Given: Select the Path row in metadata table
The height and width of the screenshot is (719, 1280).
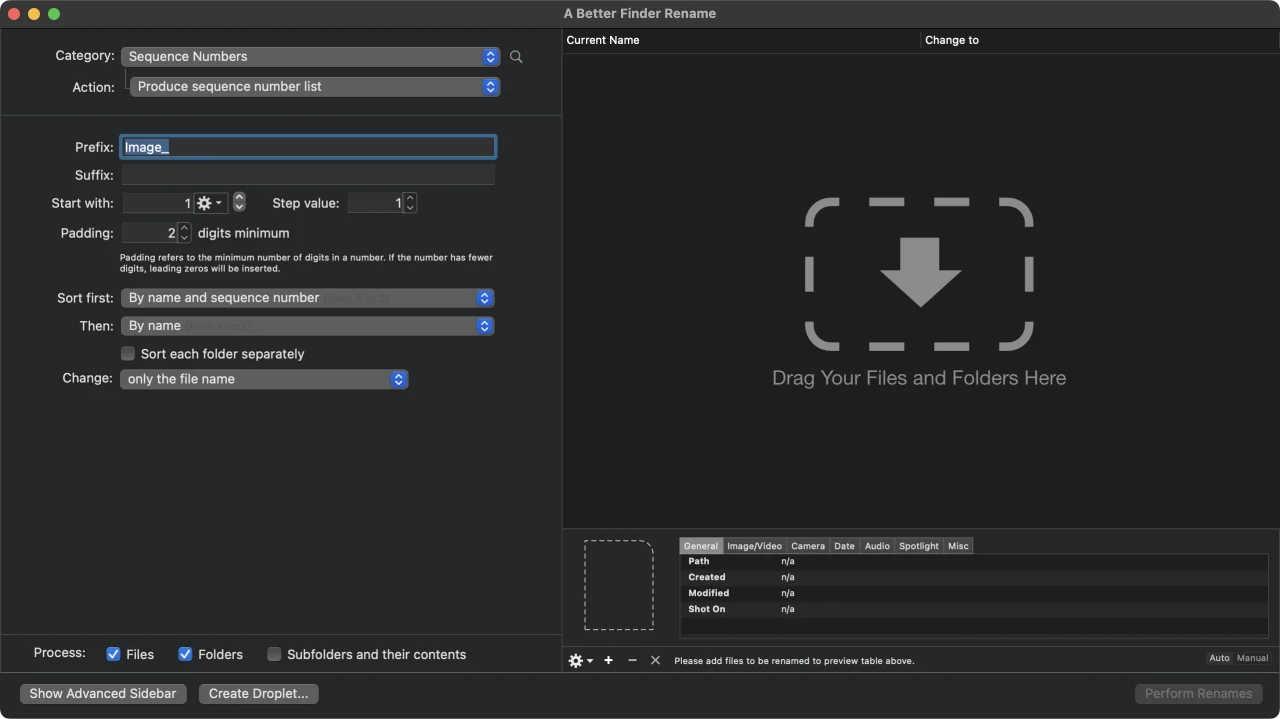Looking at the screenshot, I should coord(974,561).
